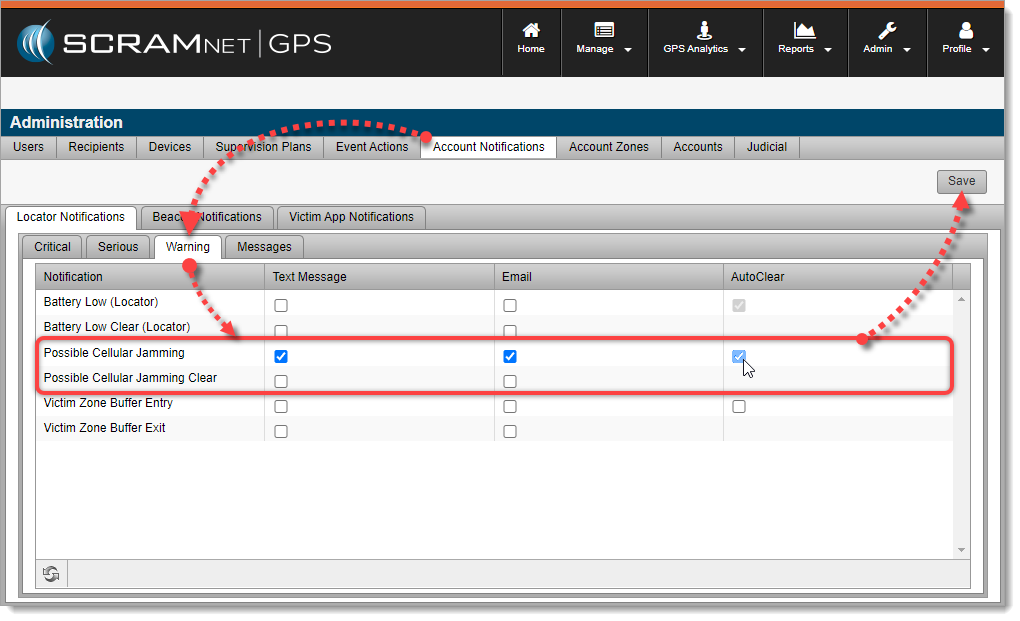Uncheck Possible Cellular Jamming Text Message checkbox

(281, 356)
